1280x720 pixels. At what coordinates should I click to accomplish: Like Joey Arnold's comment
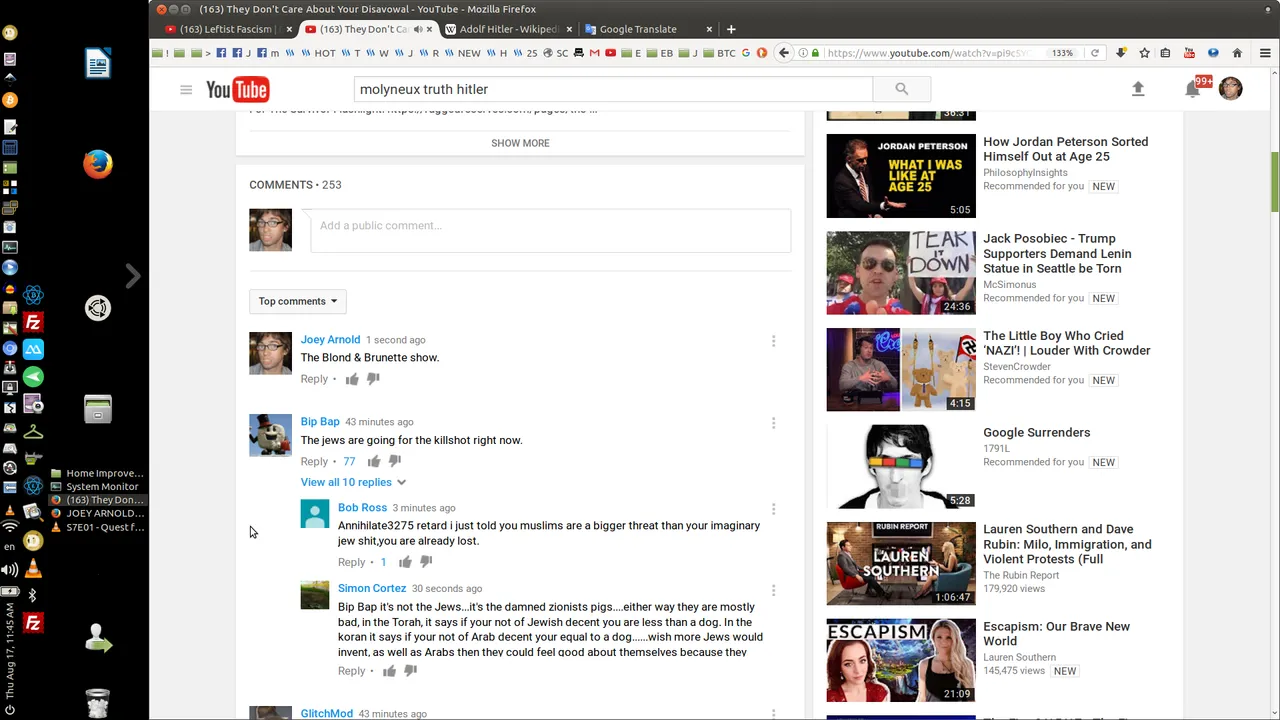coord(352,379)
